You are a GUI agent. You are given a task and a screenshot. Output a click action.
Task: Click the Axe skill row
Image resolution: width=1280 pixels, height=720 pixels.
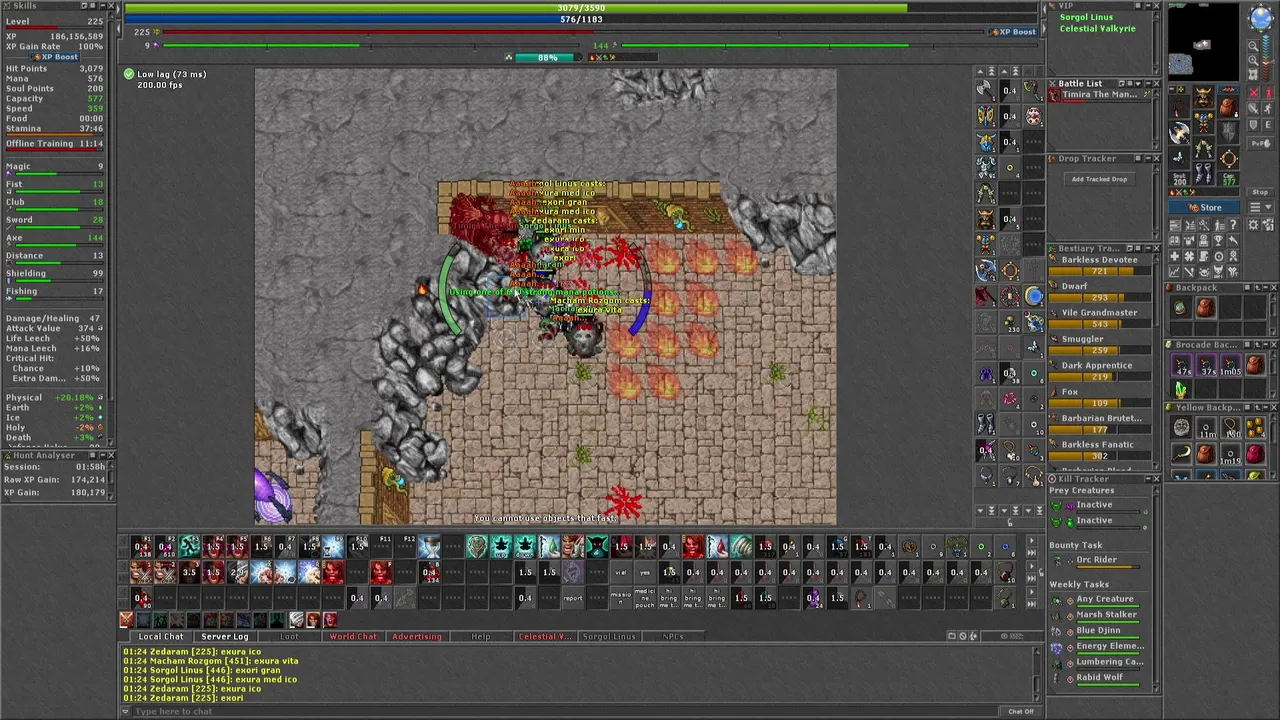click(55, 239)
